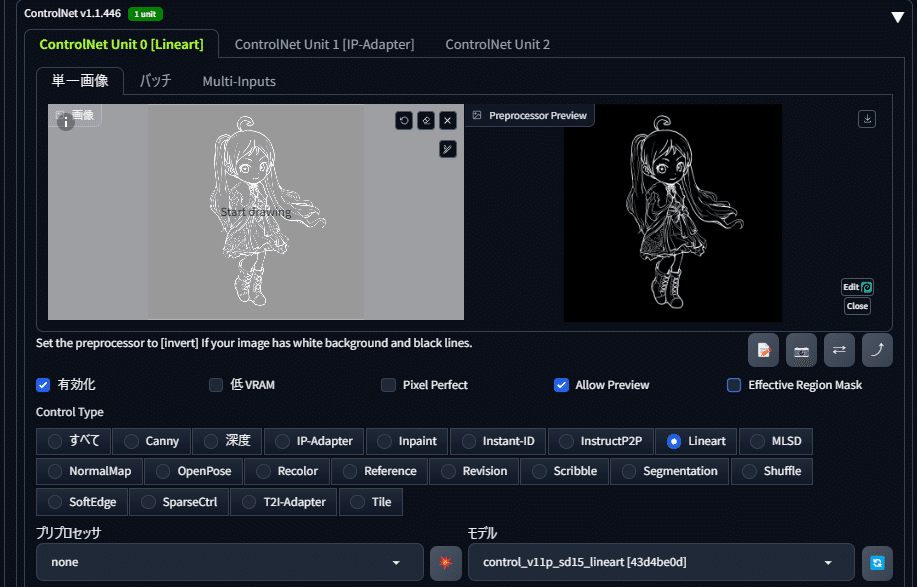Enable Effective Region Mask checkbox
The height and width of the screenshot is (587, 917).
pyautogui.click(x=734, y=385)
